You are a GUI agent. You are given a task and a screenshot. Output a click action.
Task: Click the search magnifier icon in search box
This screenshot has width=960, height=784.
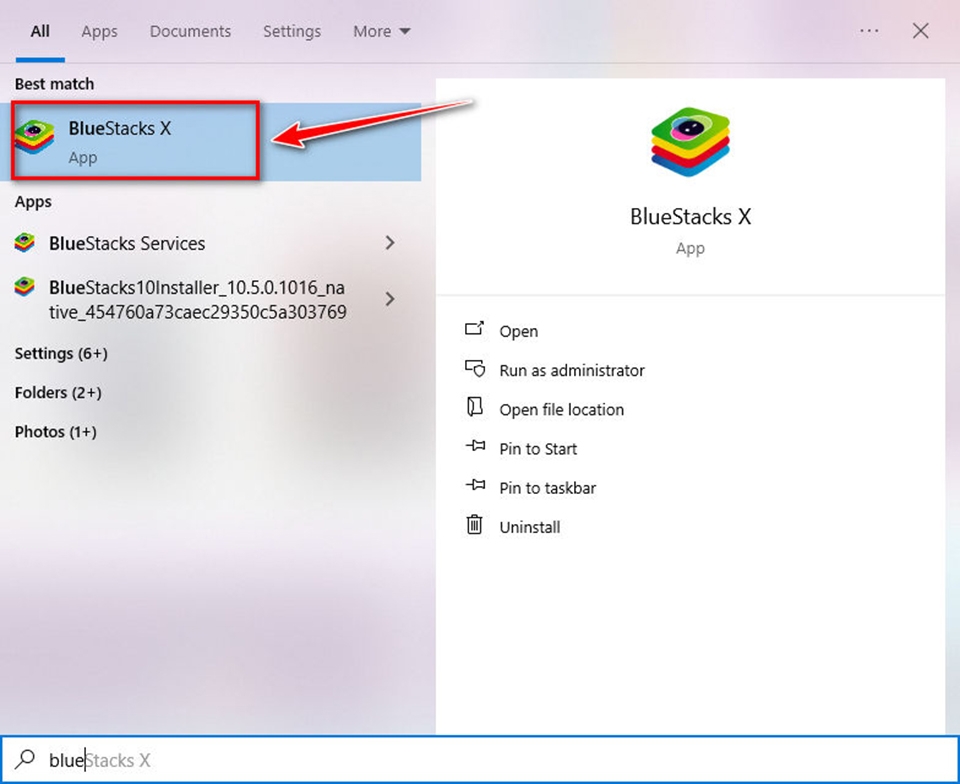(x=25, y=760)
